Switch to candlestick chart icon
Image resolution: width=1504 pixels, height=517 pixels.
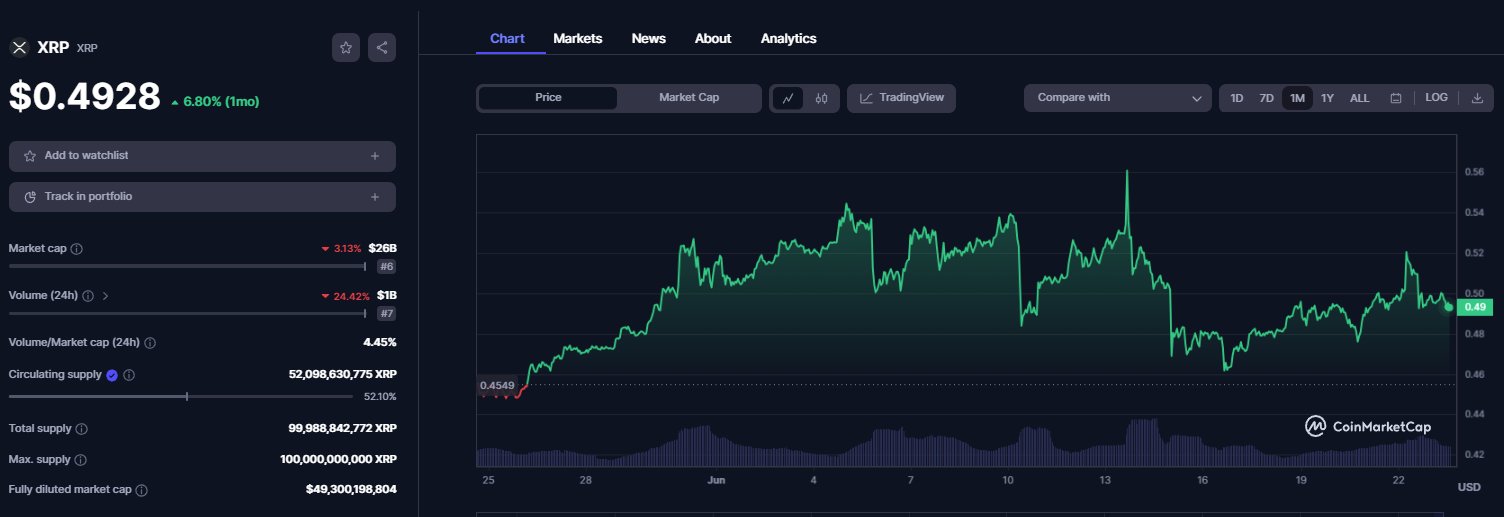click(821, 98)
